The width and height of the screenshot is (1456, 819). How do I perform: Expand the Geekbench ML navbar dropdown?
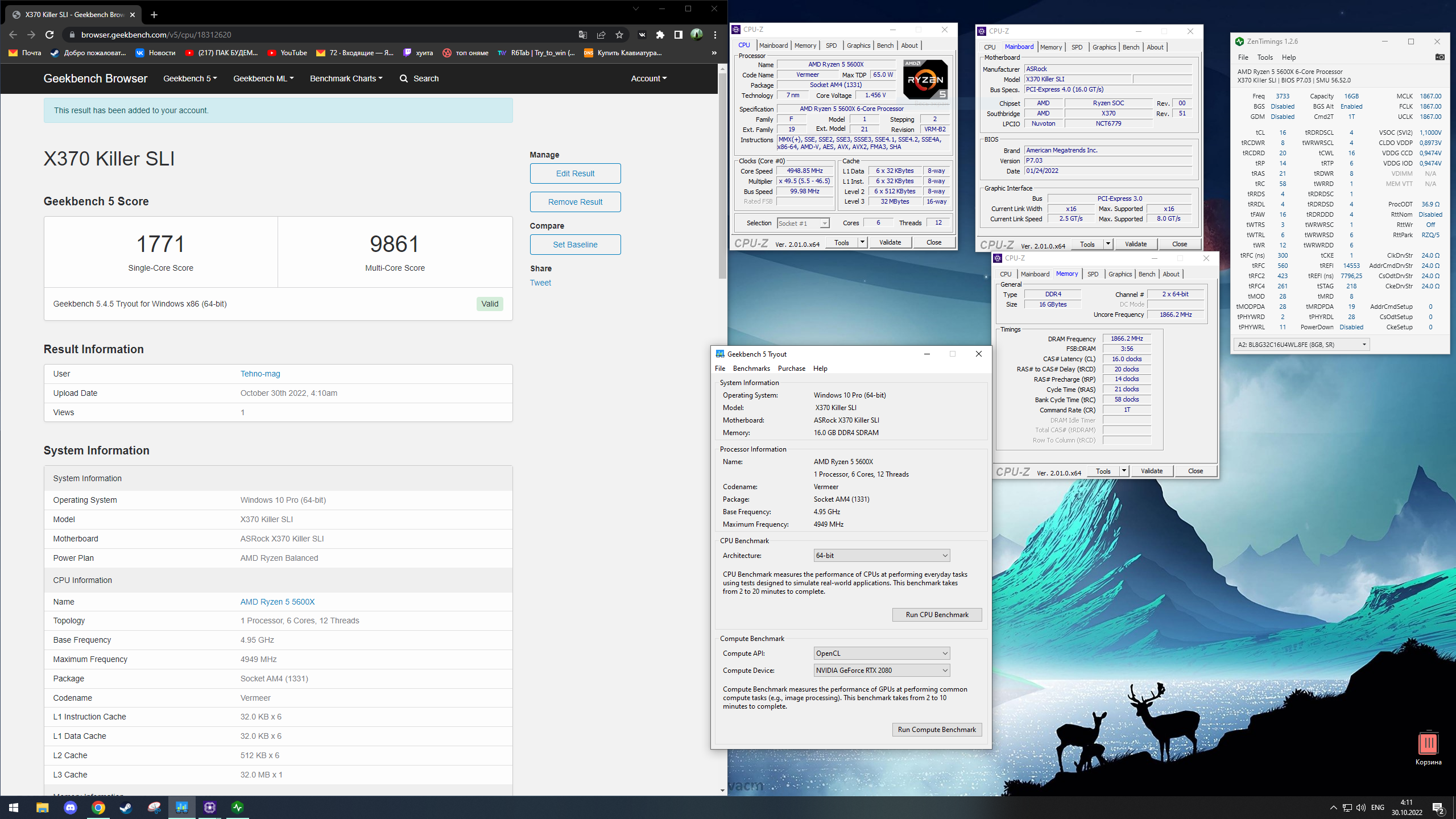pyautogui.click(x=263, y=78)
